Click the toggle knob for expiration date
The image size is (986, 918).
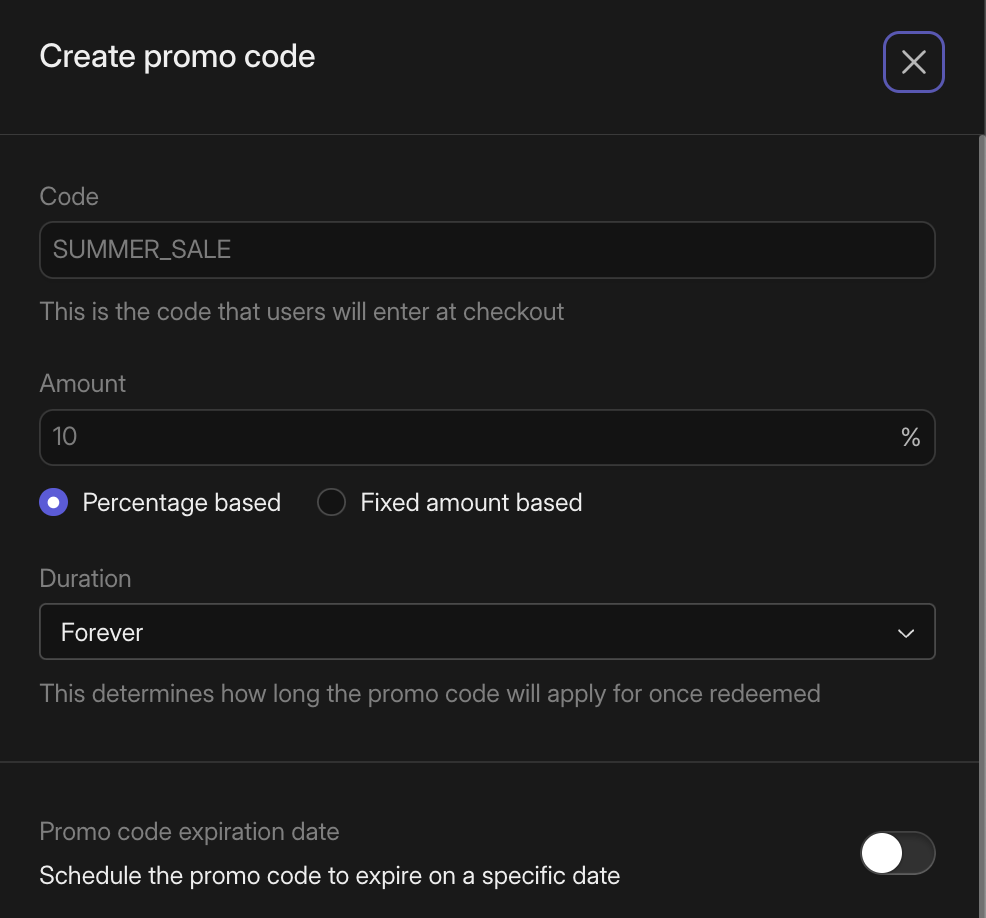click(880, 853)
